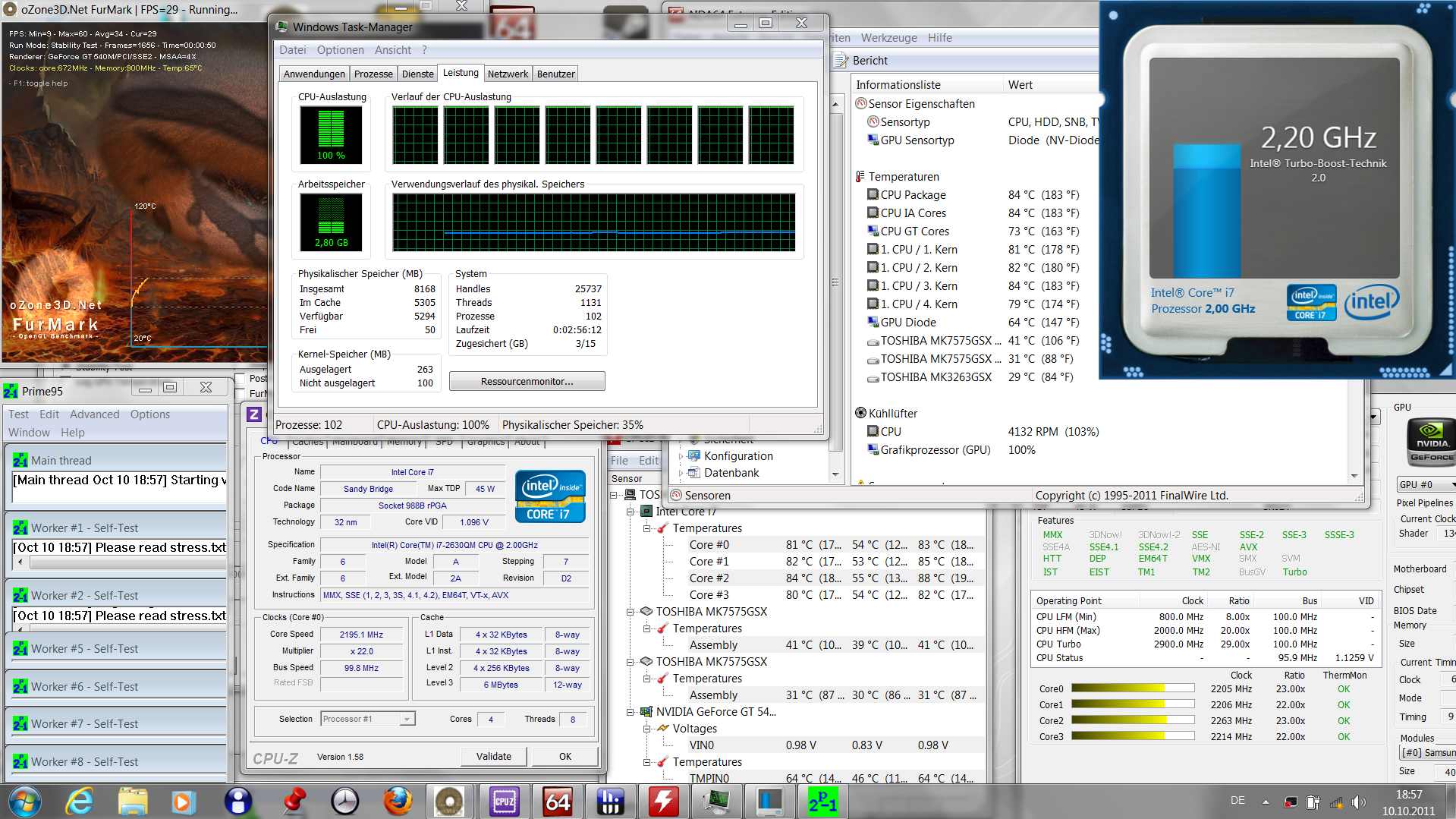Click the Bericht report icon in AIDA64
The width and height of the screenshot is (1456, 819).
tap(841, 60)
